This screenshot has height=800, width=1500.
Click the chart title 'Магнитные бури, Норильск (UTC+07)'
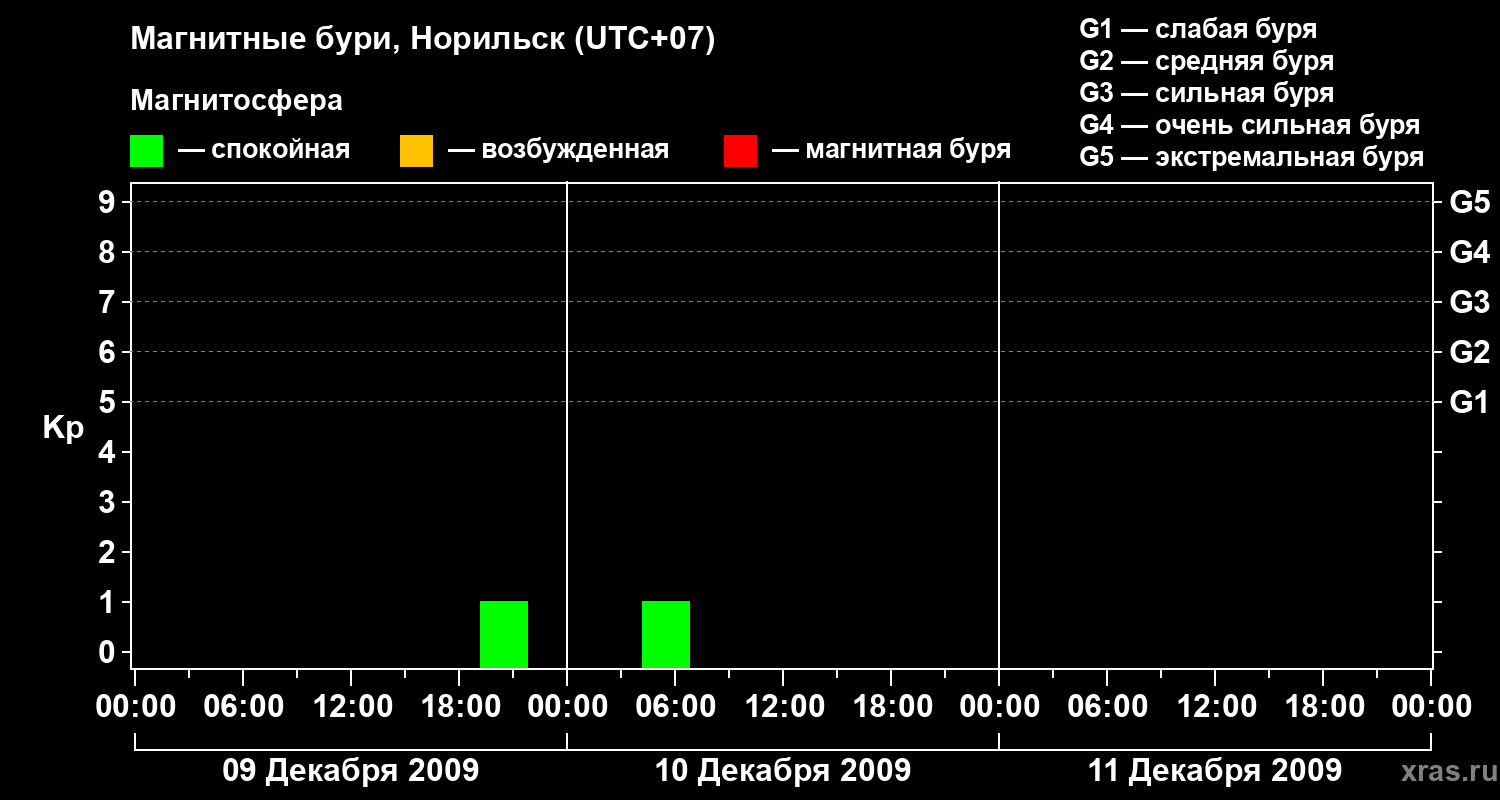pos(423,40)
